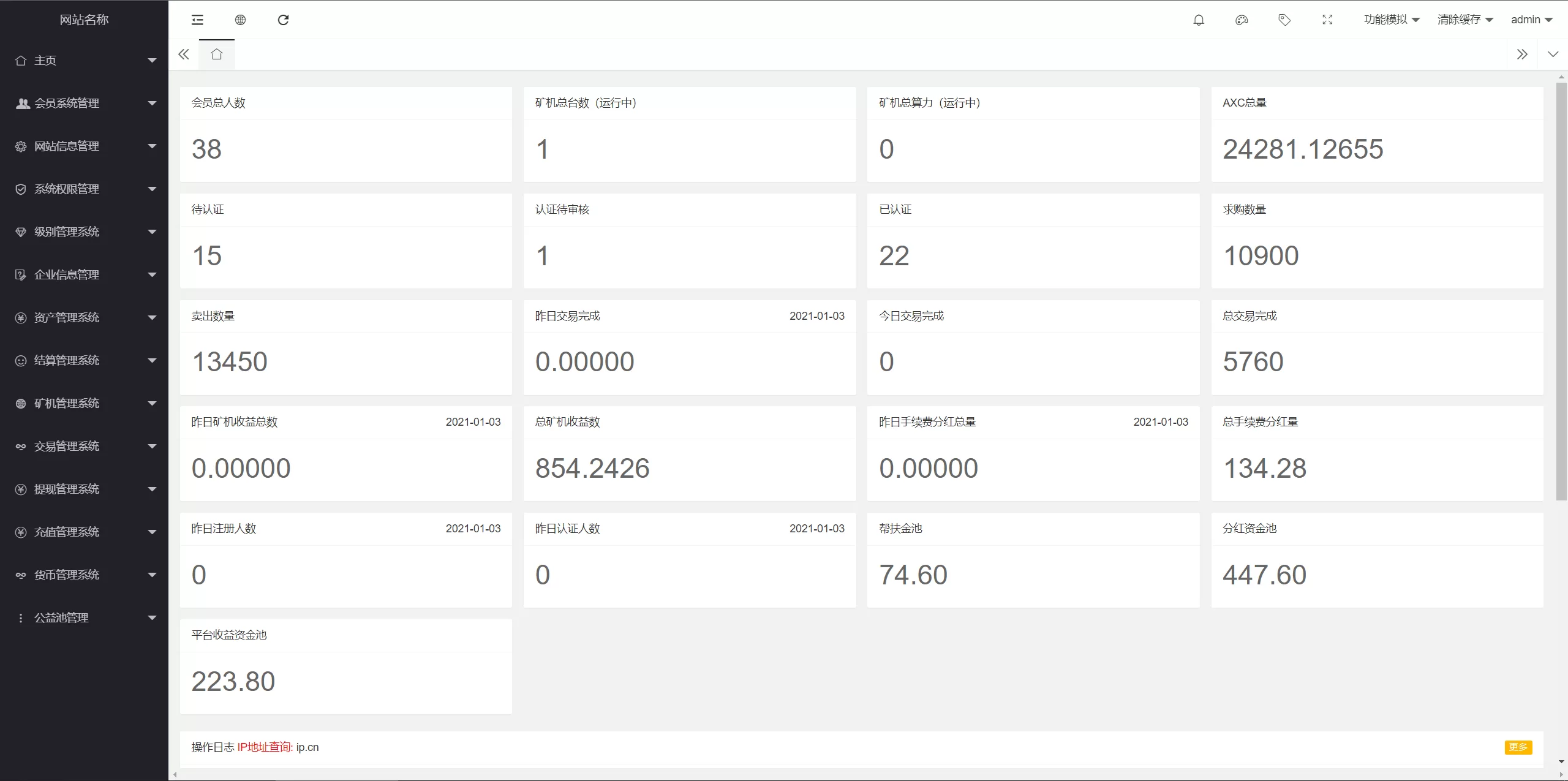The width and height of the screenshot is (1568, 781).
Task: Open the 清除缓存 dropdown
Action: [1464, 20]
